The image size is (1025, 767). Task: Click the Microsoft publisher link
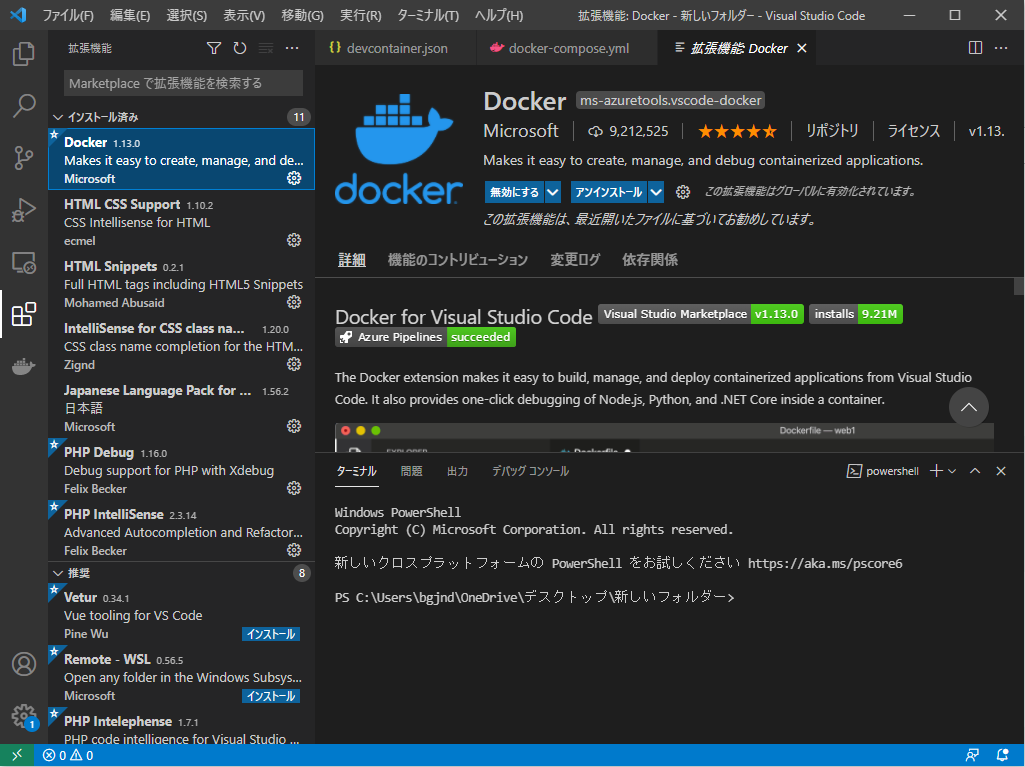point(521,131)
